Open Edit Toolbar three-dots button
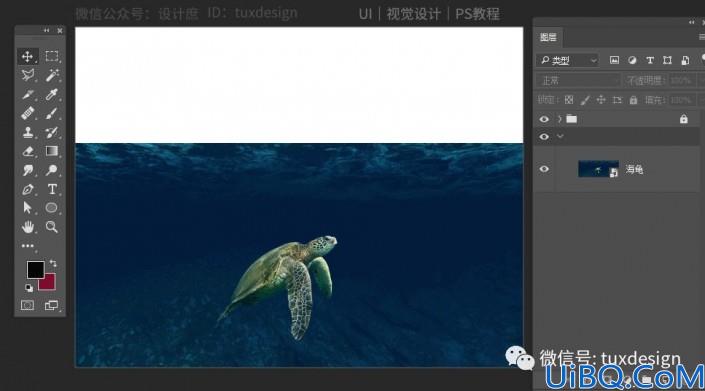The height and width of the screenshot is (391, 705). coord(27,246)
